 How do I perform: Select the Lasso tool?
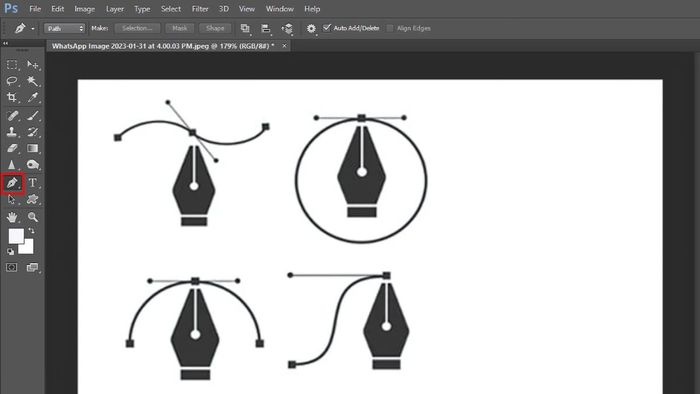point(12,81)
